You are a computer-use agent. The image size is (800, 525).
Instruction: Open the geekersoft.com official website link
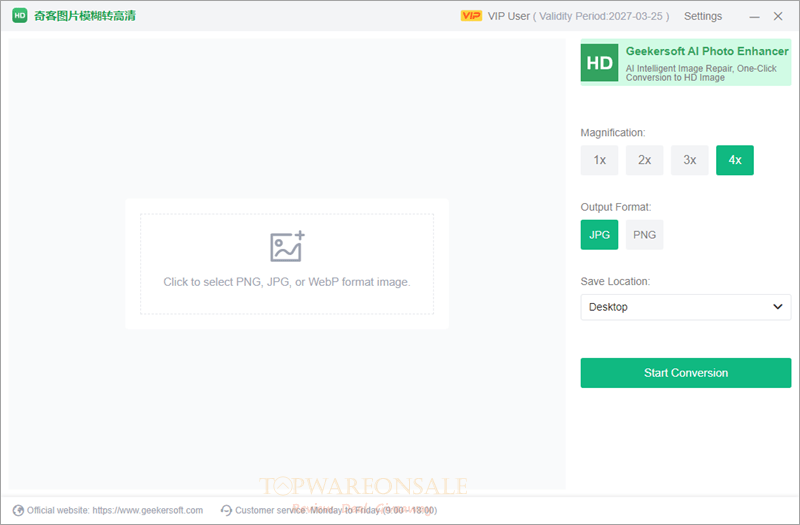[147, 510]
